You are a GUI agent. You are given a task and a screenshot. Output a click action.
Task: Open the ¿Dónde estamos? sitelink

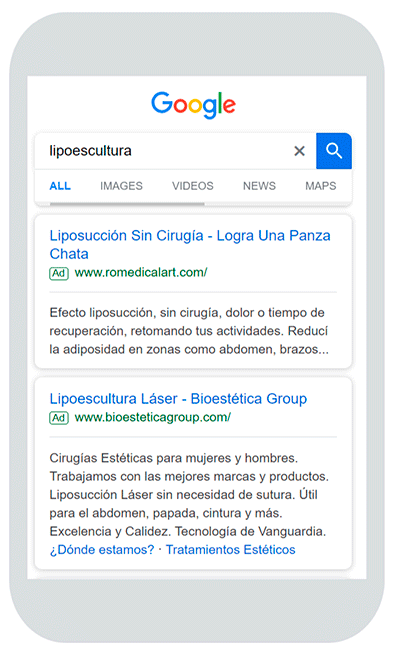[102, 550]
